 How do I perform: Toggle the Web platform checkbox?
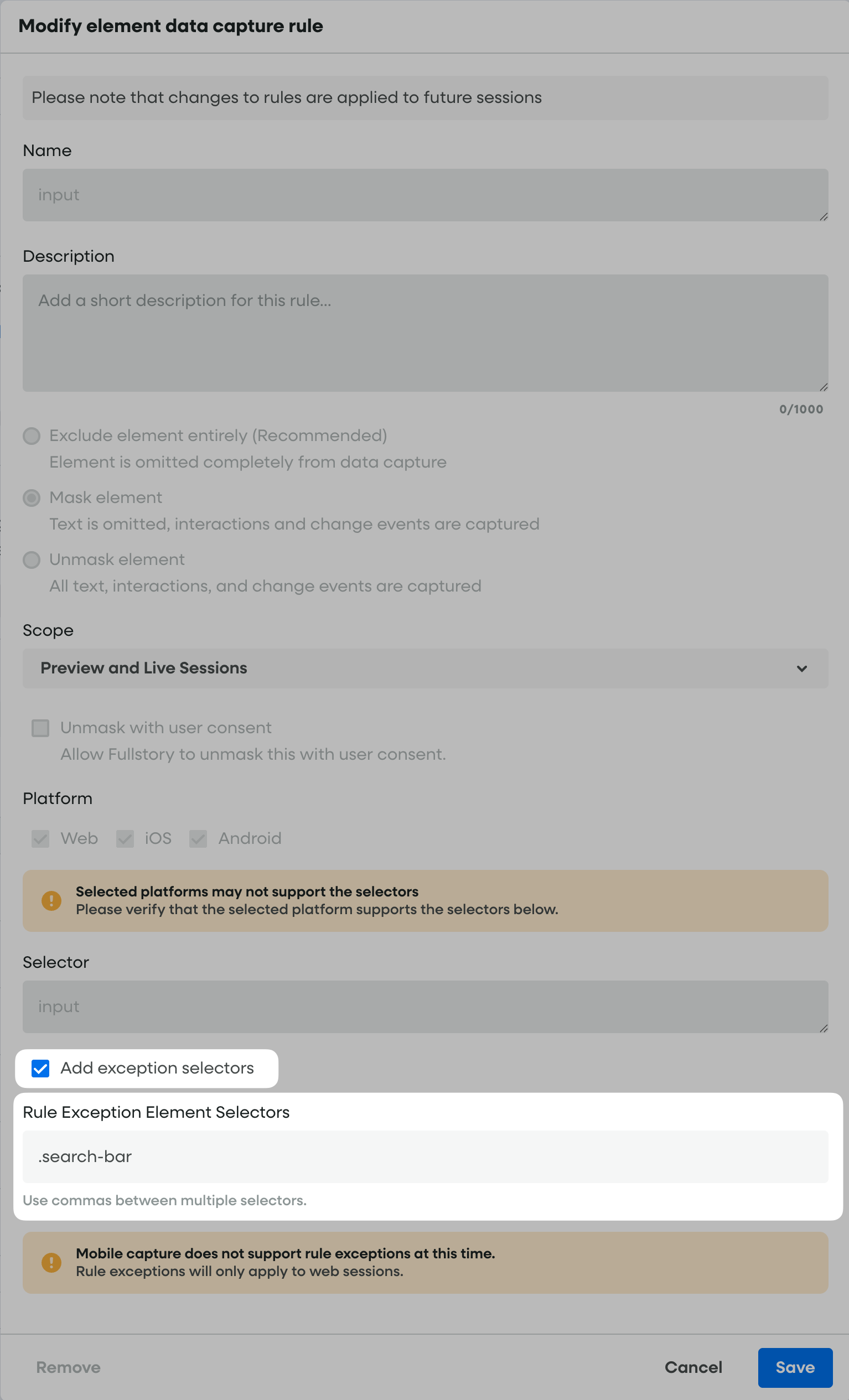[x=40, y=839]
